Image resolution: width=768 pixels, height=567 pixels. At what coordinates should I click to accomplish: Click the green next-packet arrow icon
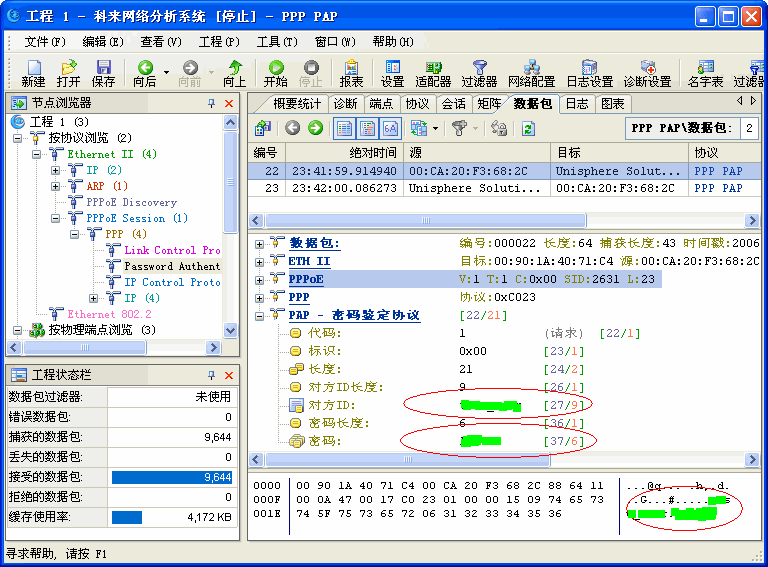click(x=315, y=128)
